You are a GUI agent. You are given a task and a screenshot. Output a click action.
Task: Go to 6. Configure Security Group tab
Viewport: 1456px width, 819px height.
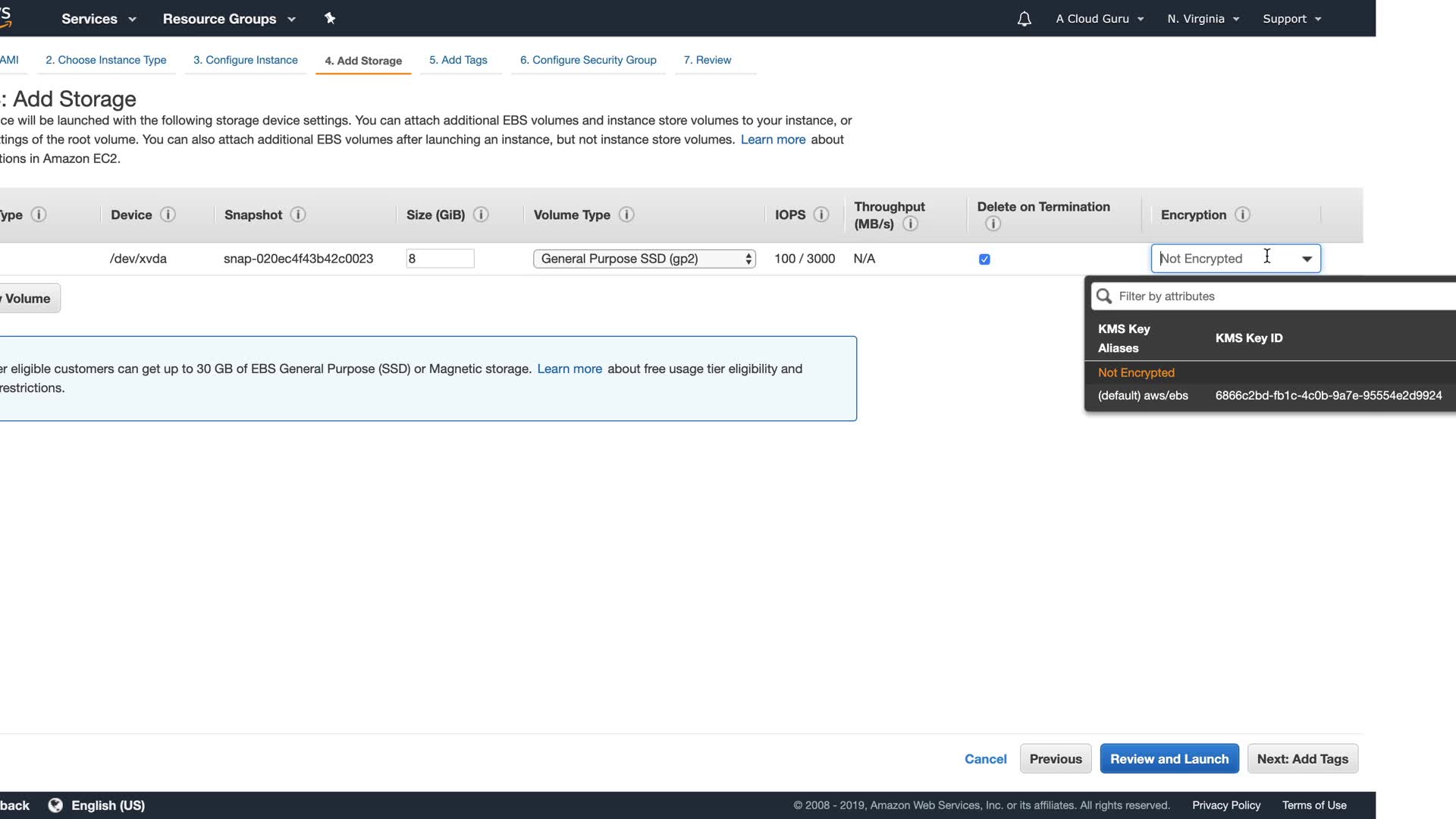pos(588,60)
